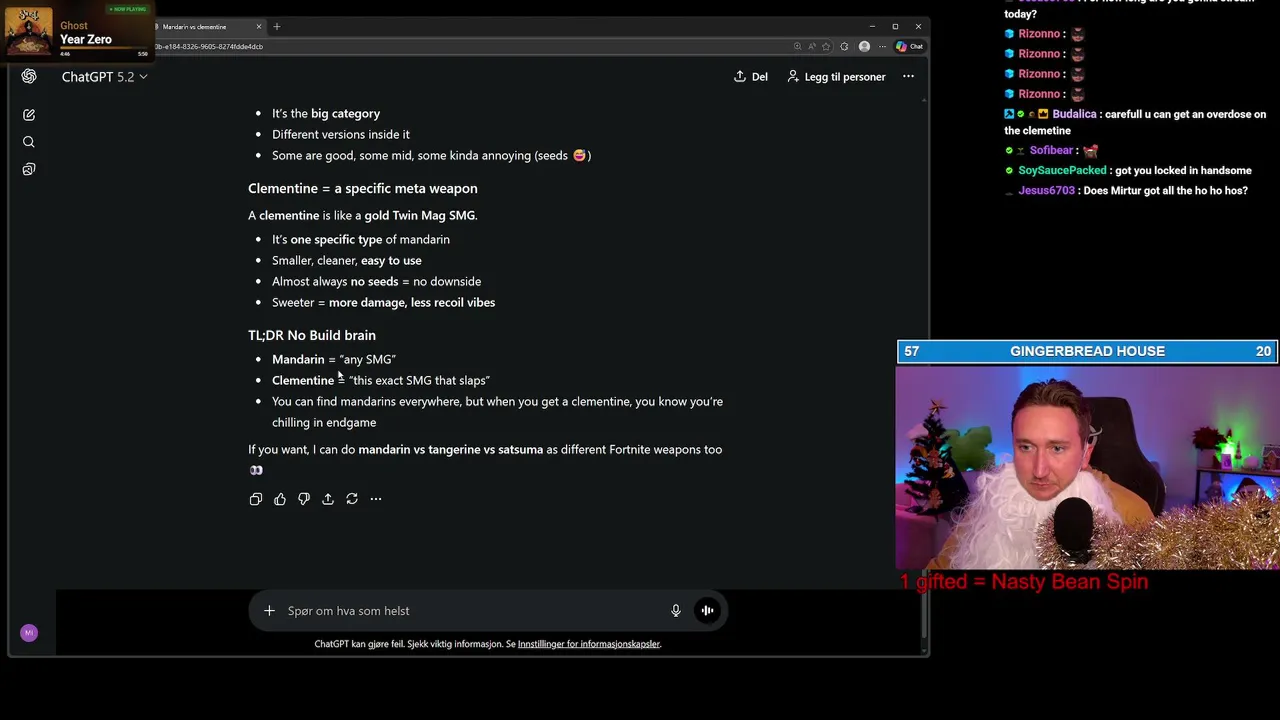This screenshot has width=1280, height=720.
Task: Click the Del share button
Action: (x=751, y=77)
